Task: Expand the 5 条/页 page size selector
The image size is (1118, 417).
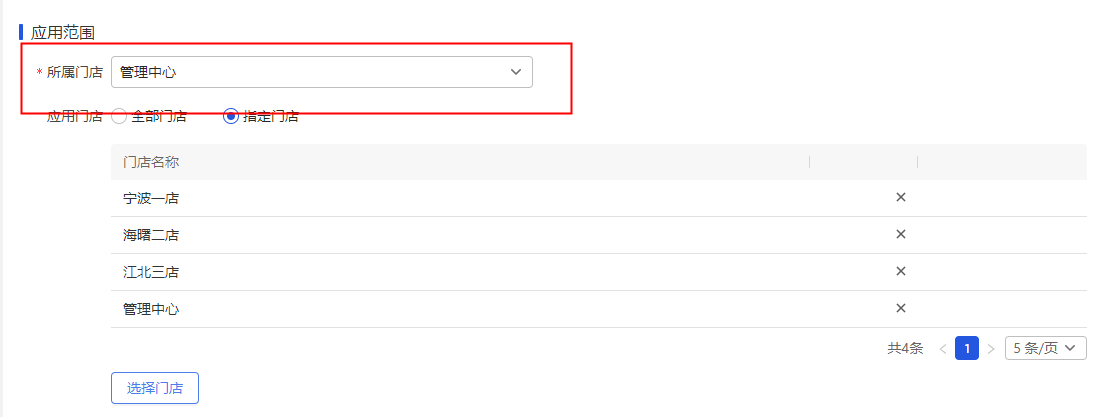Action: coord(1045,348)
